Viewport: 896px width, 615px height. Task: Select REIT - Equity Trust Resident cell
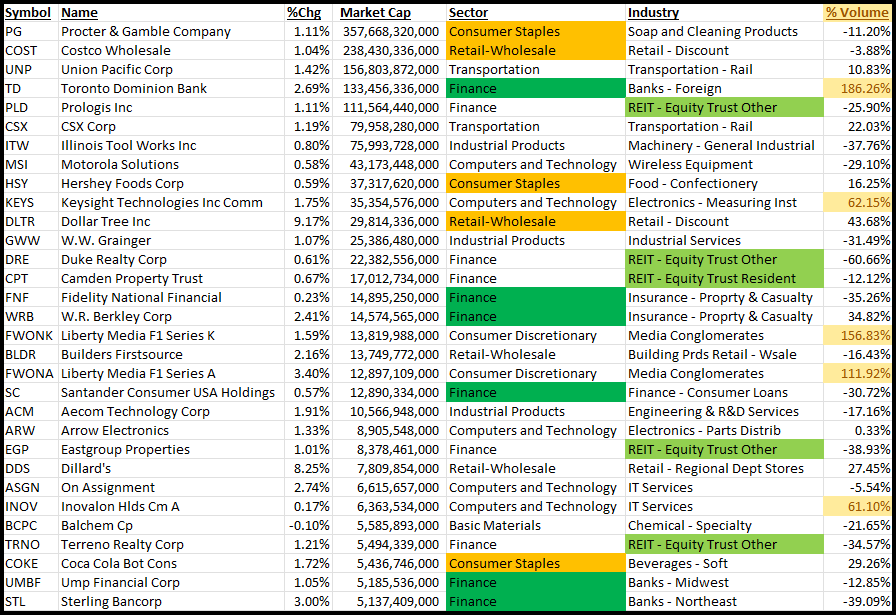(725, 278)
